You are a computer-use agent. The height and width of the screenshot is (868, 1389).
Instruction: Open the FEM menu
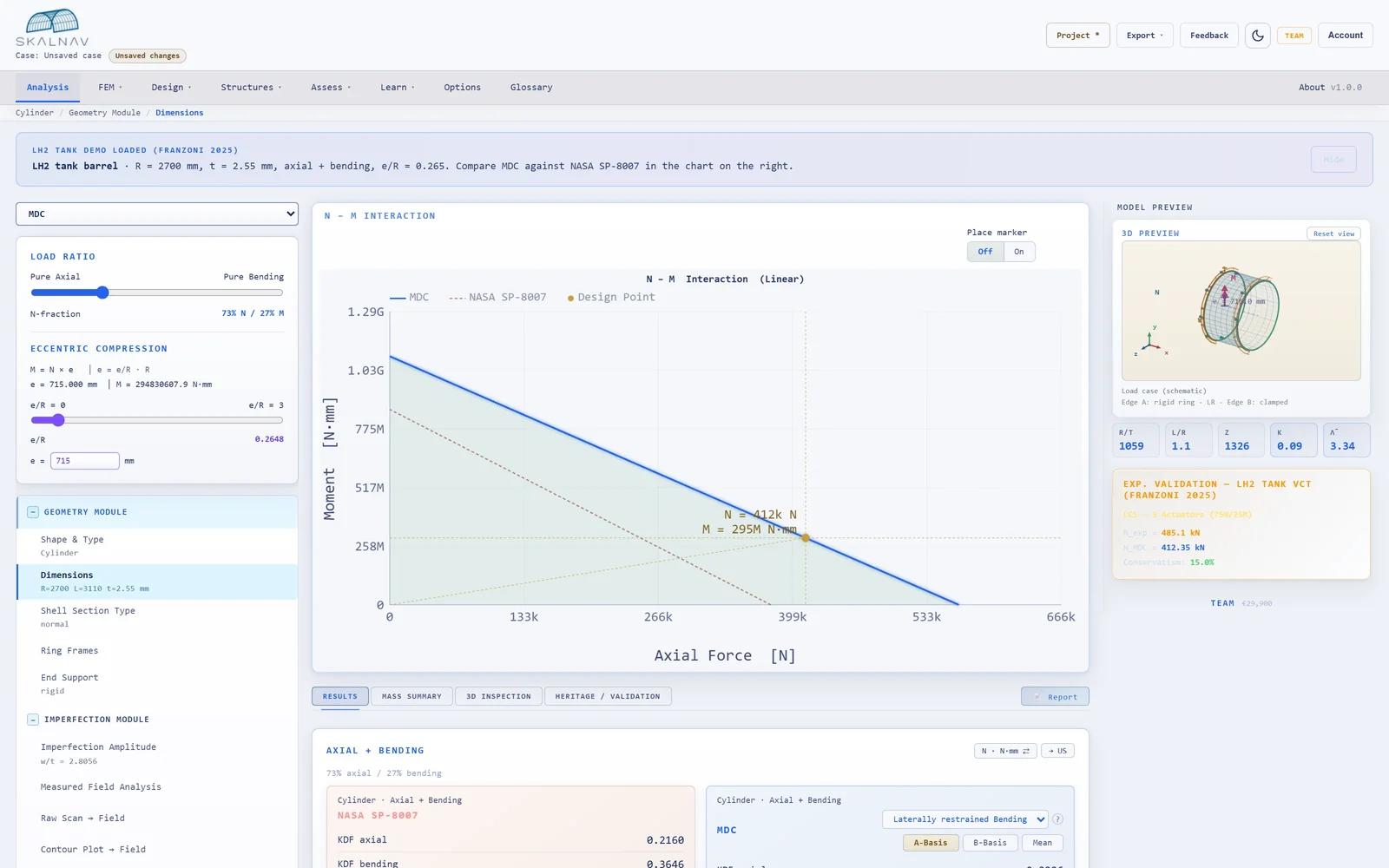[x=110, y=88]
